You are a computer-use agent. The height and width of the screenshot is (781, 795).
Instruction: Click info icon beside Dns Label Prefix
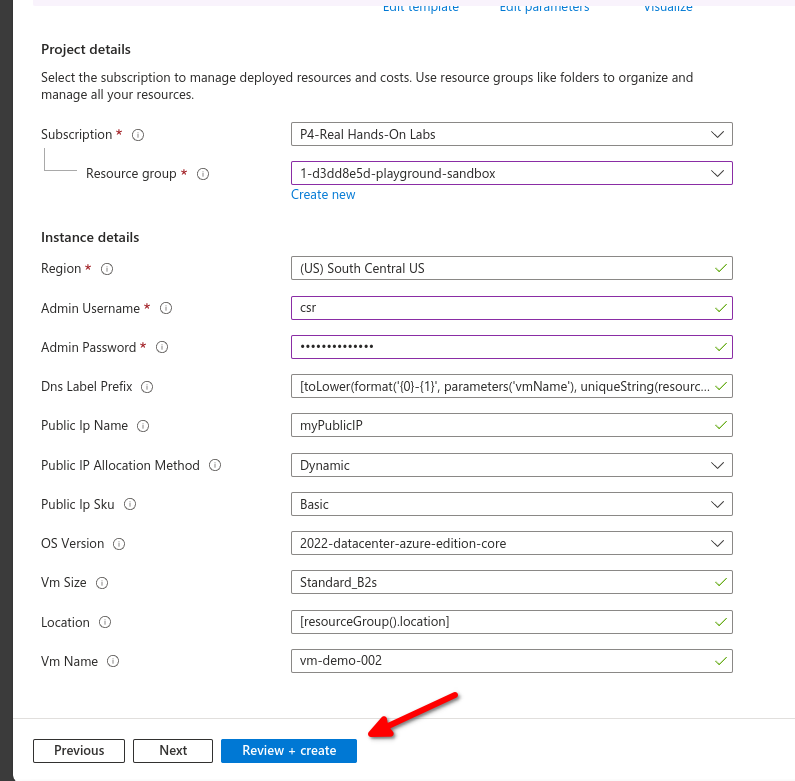pyautogui.click(x=148, y=387)
